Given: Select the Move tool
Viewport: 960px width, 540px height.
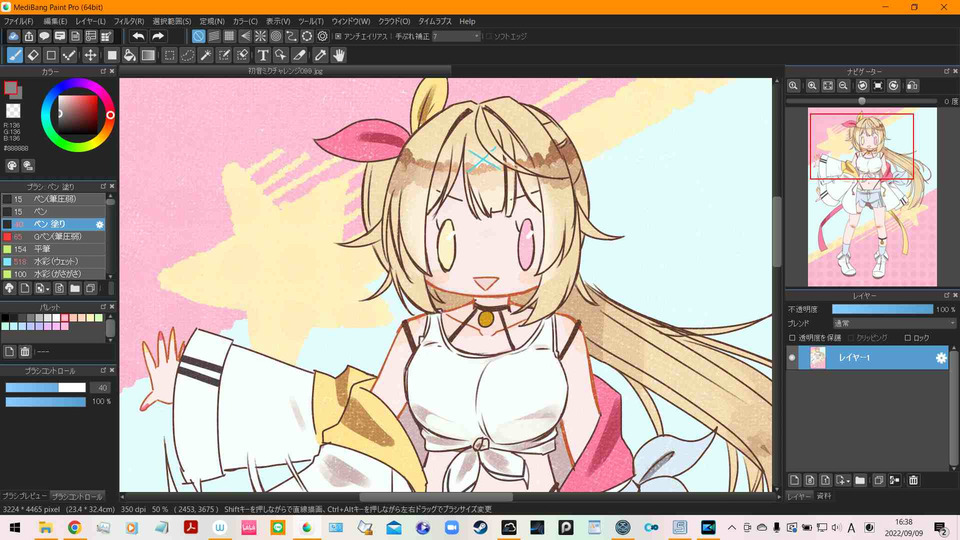Looking at the screenshot, I should tap(90, 56).
